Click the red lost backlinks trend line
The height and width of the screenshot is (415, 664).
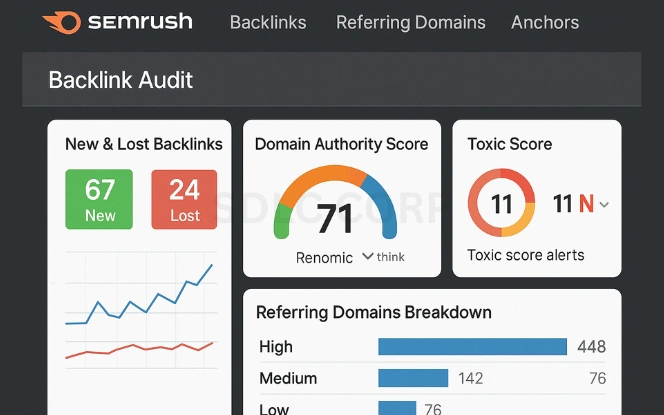pyautogui.click(x=140, y=349)
